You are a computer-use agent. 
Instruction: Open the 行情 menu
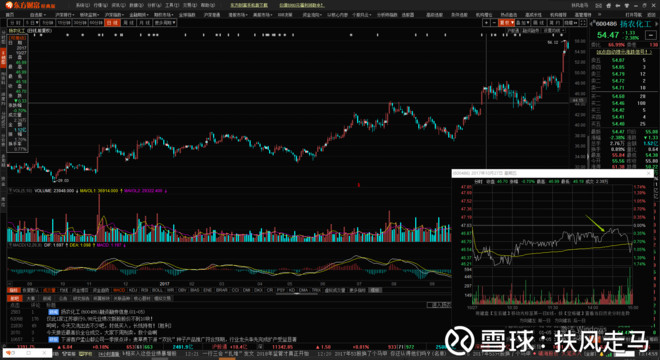[101, 5]
